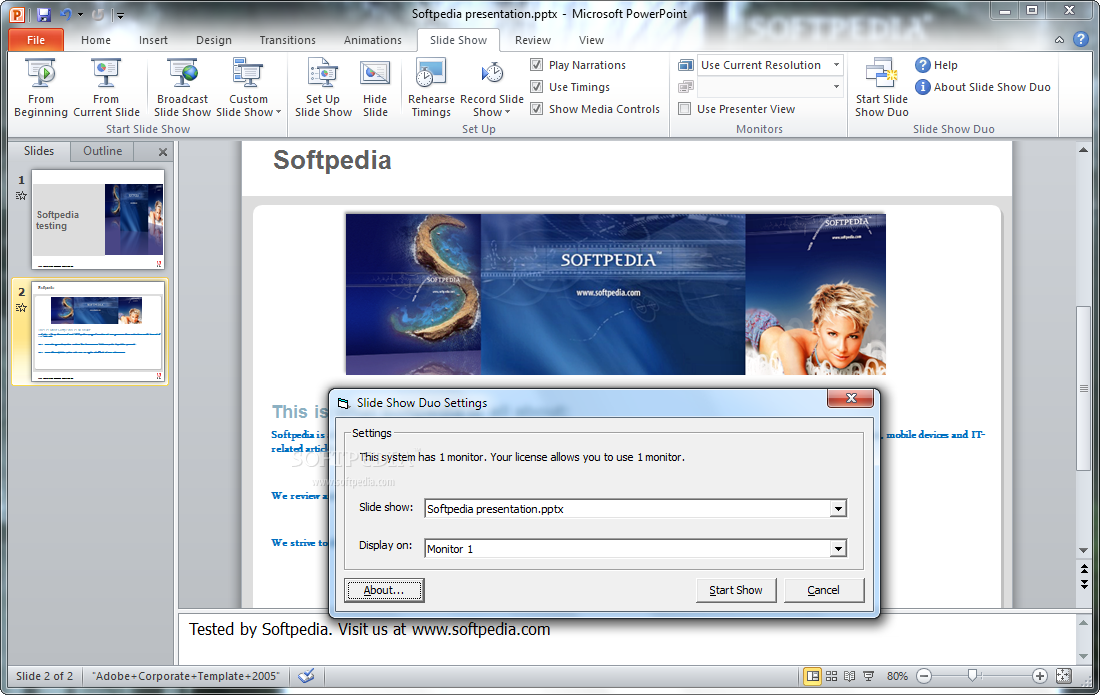Undo the last action in toolbar
1100x695 pixels.
click(66, 14)
